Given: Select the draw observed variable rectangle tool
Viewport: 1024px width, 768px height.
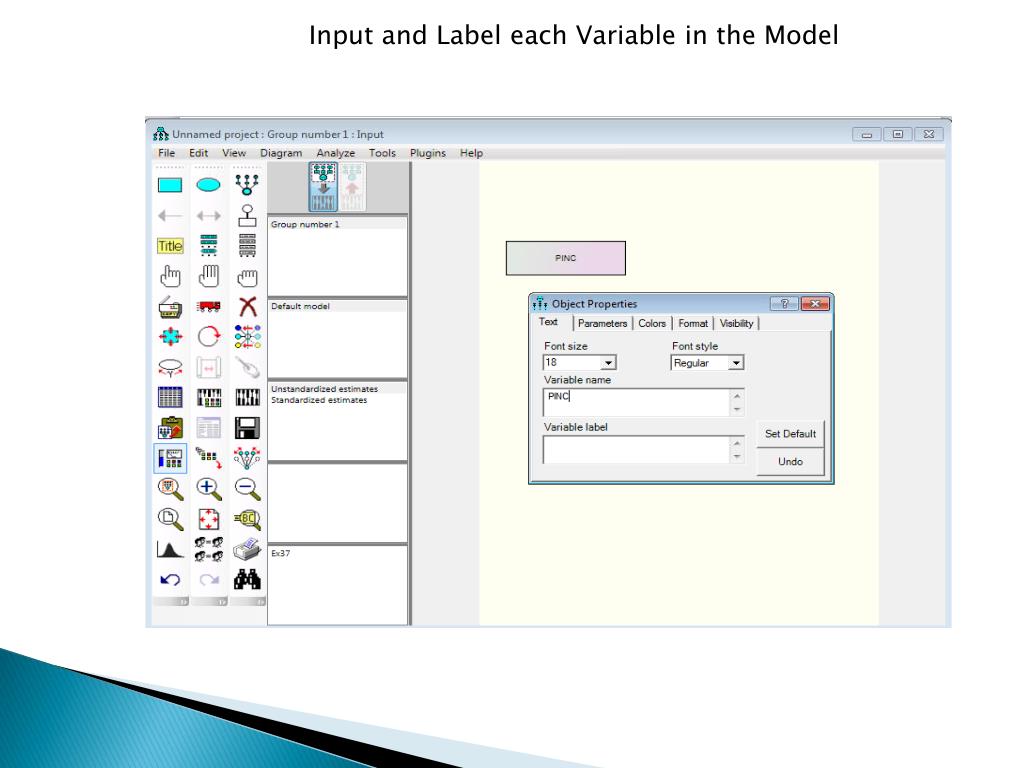Looking at the screenshot, I should click(x=170, y=185).
